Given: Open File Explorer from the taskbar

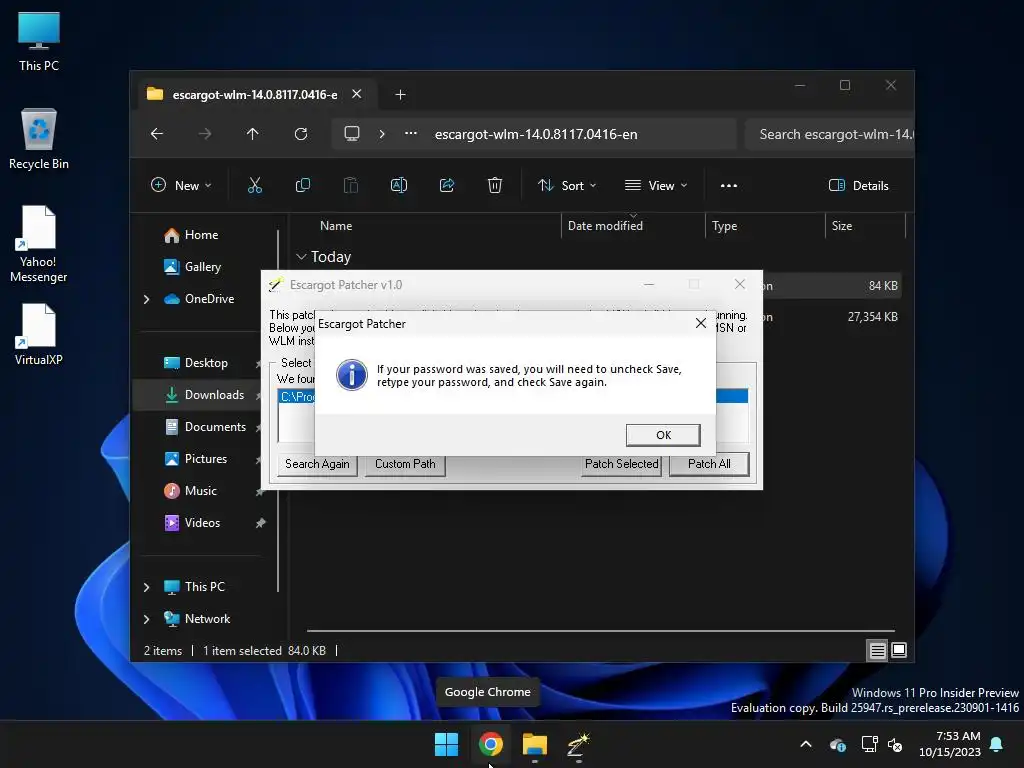Looking at the screenshot, I should [534, 744].
